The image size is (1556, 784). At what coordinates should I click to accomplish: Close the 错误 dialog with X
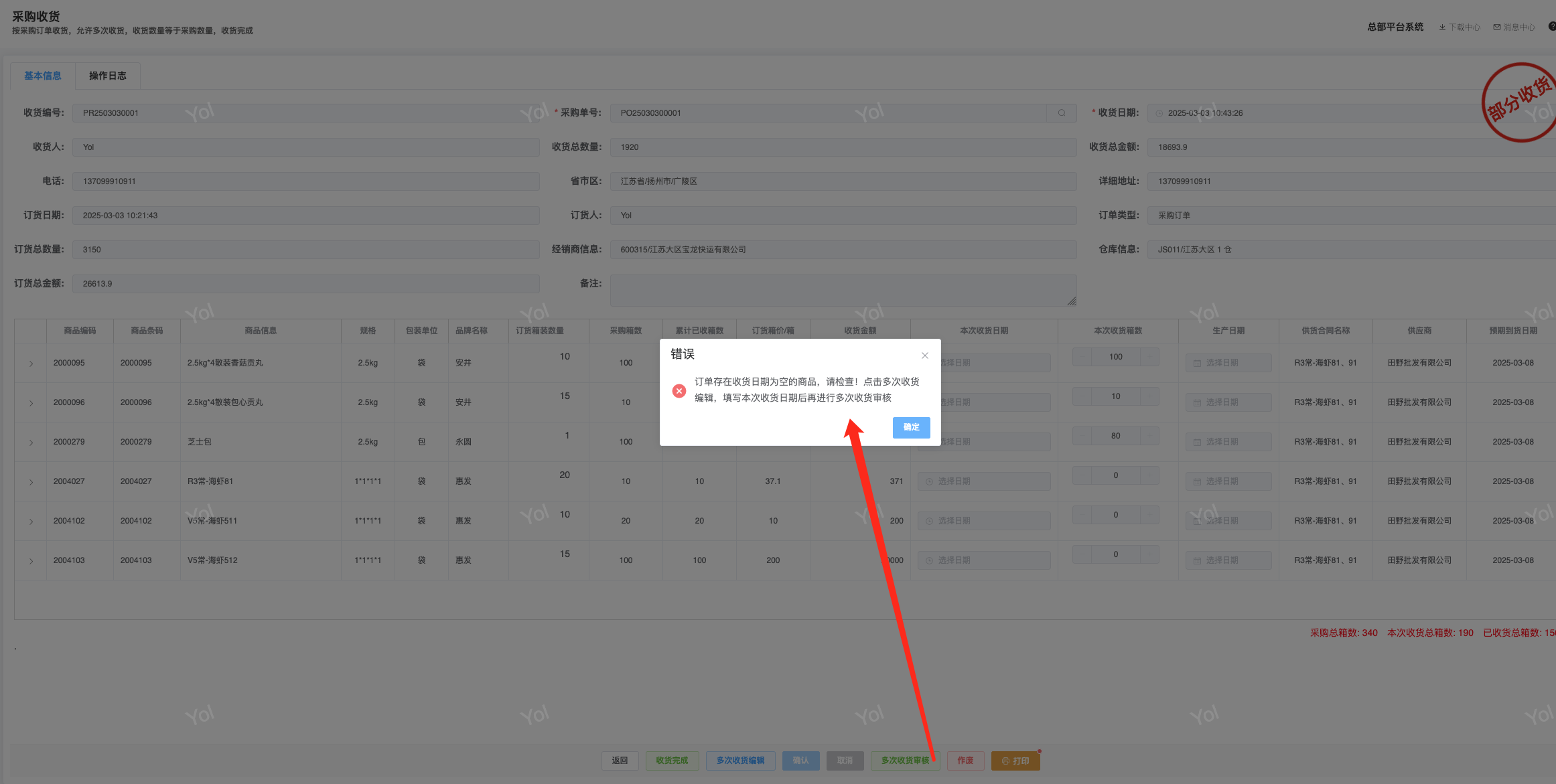click(924, 356)
